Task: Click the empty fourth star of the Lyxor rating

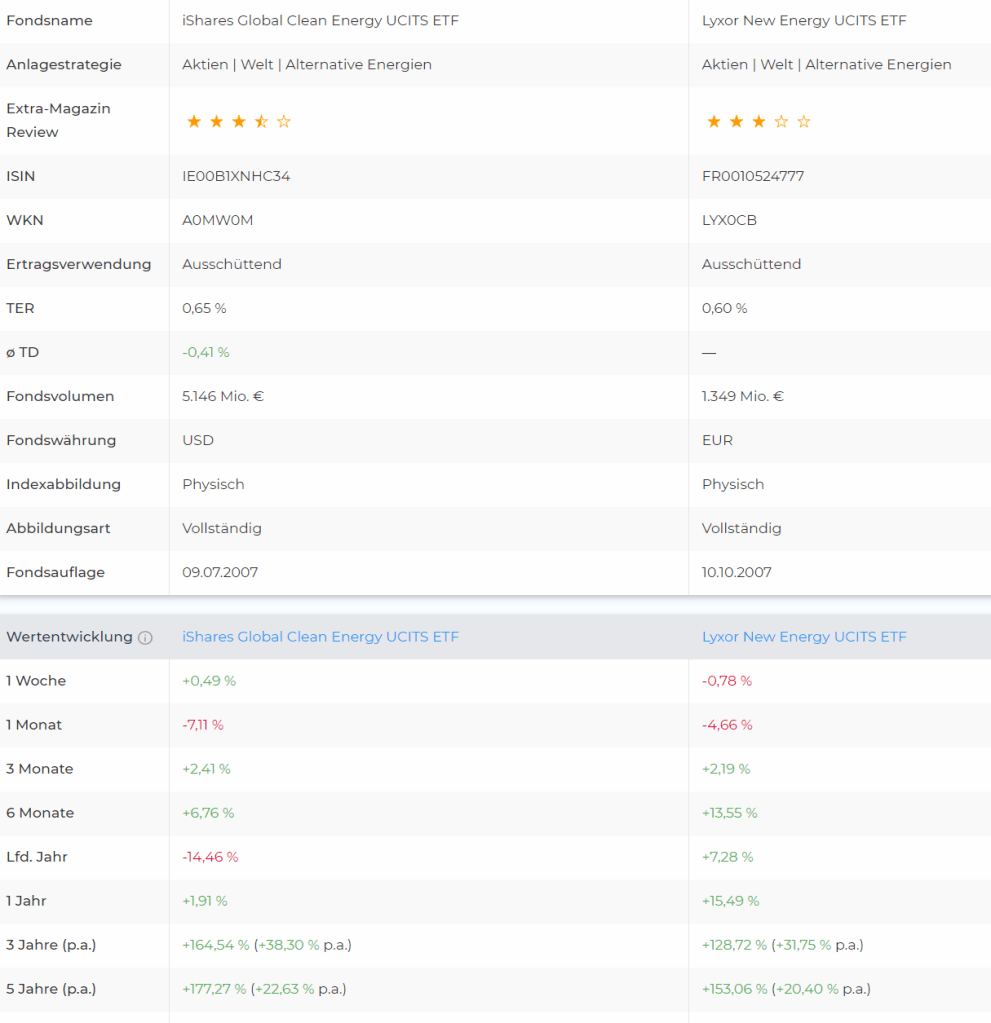Action: 781,122
